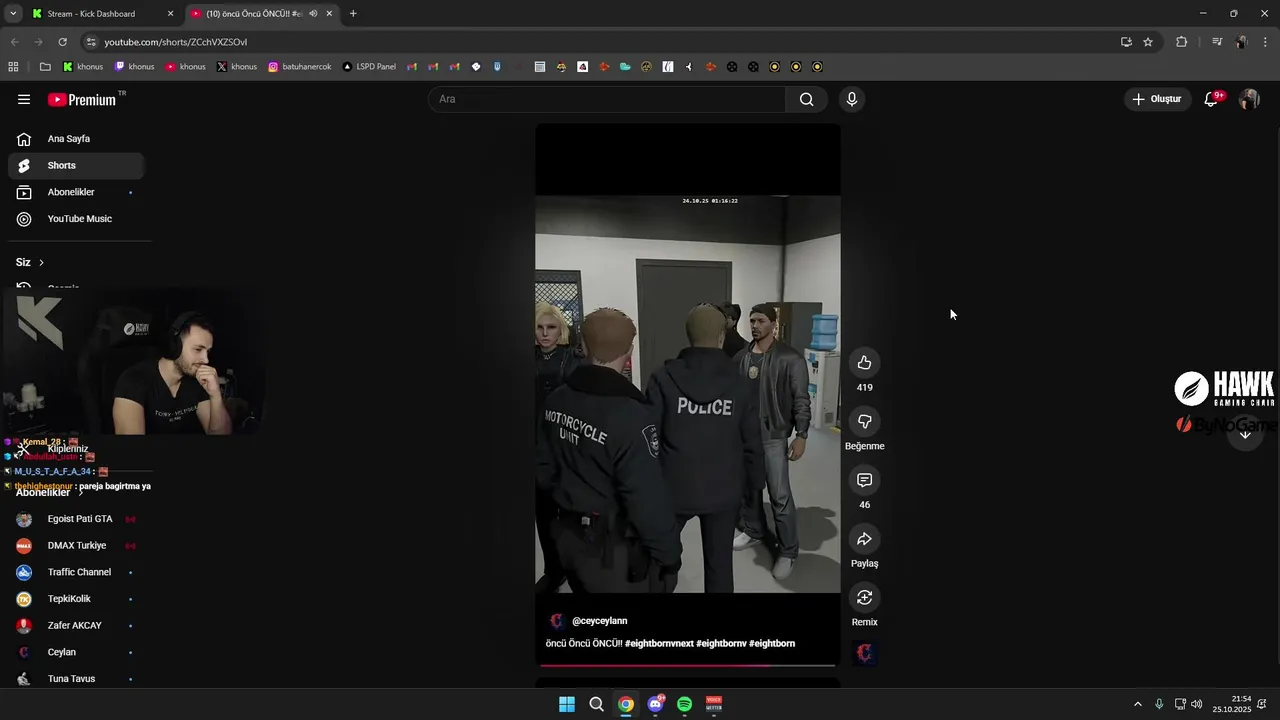Screen dimensions: 1280x720
Task: Open Chrome extensions puzzle icon
Action: coord(1182,42)
